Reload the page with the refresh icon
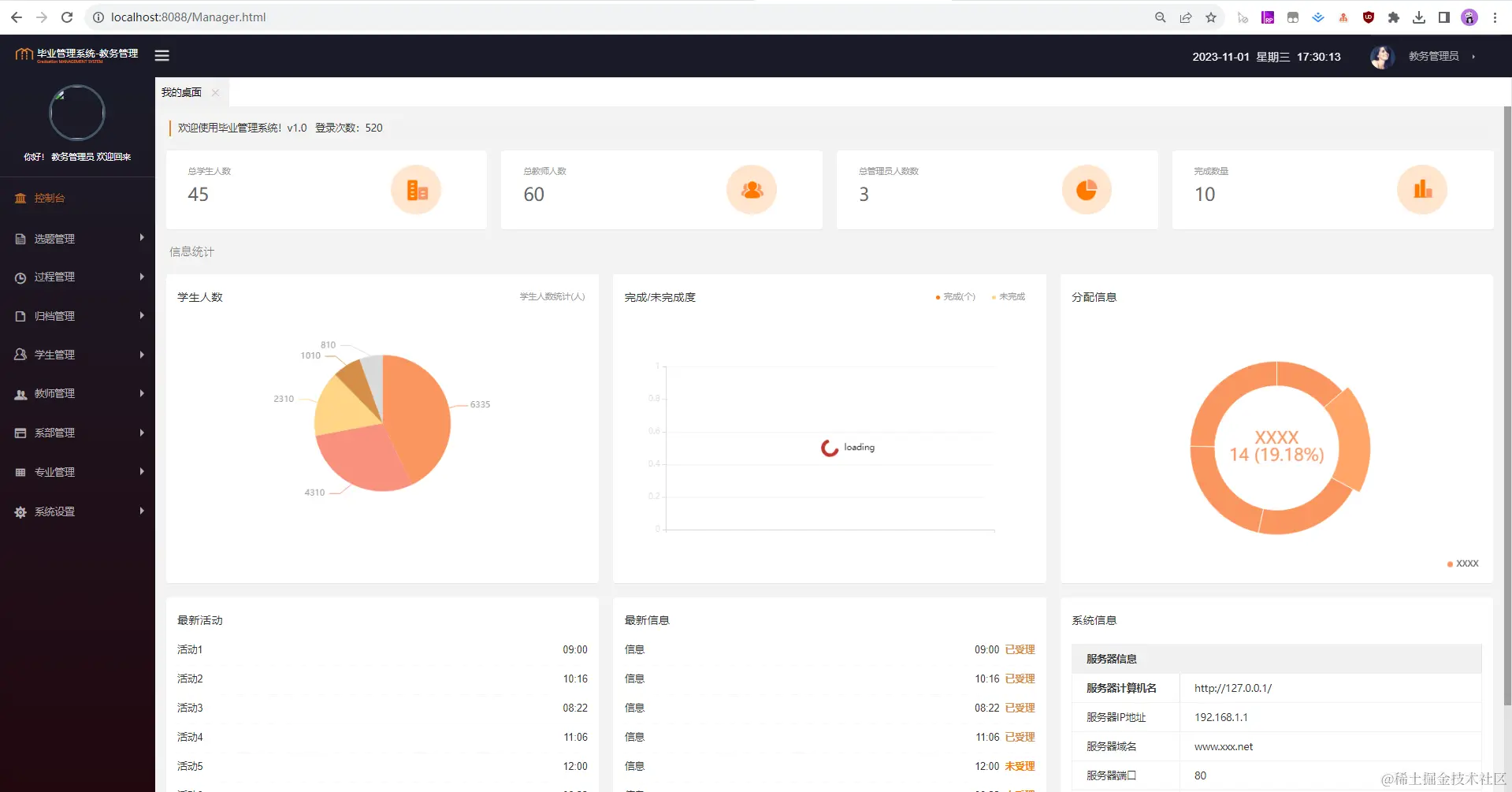 click(67, 17)
